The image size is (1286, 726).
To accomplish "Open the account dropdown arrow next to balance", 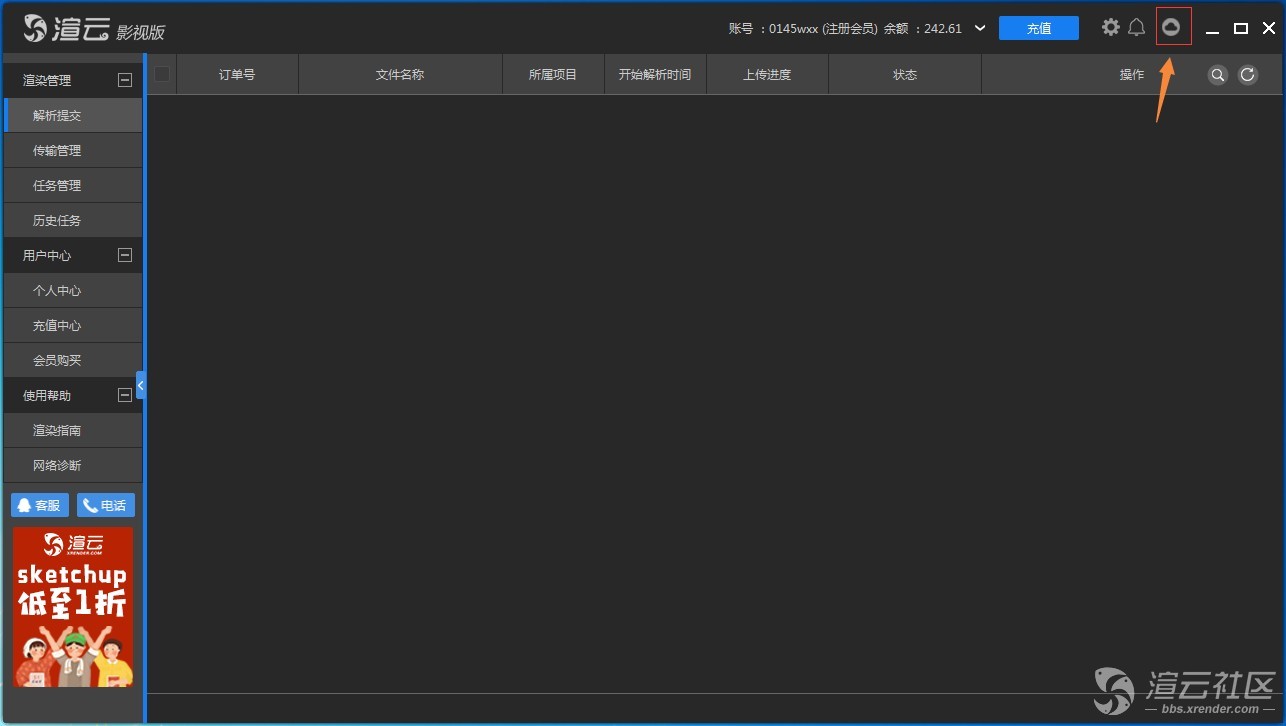I will (980, 28).
